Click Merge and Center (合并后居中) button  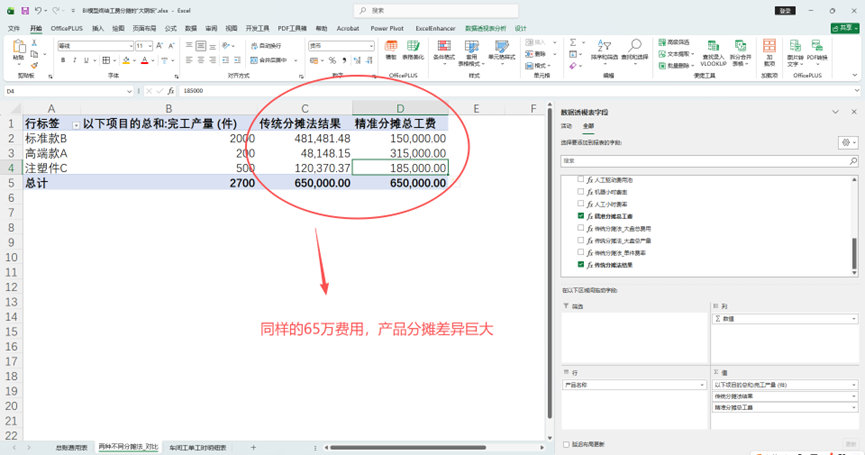[269, 60]
